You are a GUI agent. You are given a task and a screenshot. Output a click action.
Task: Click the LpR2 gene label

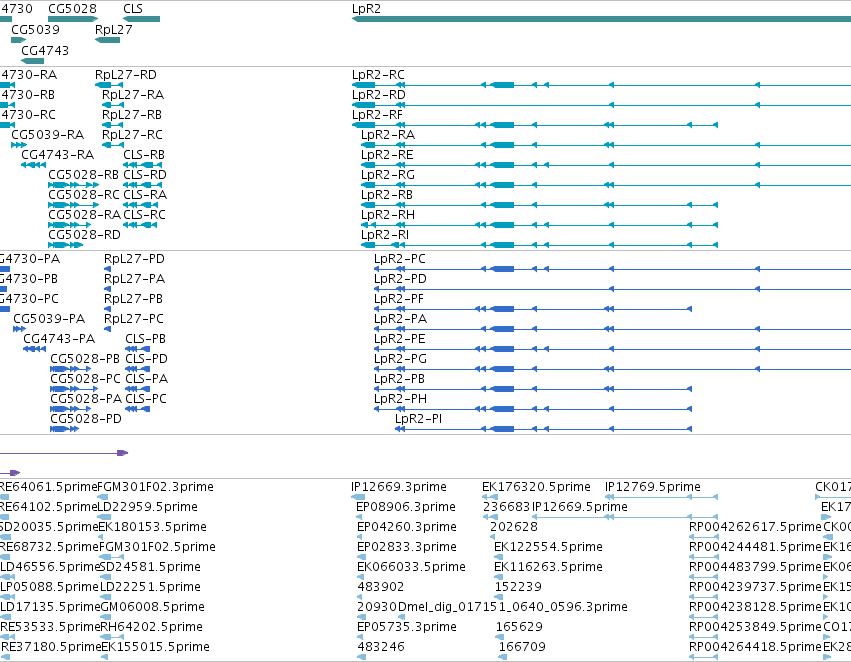click(x=366, y=9)
